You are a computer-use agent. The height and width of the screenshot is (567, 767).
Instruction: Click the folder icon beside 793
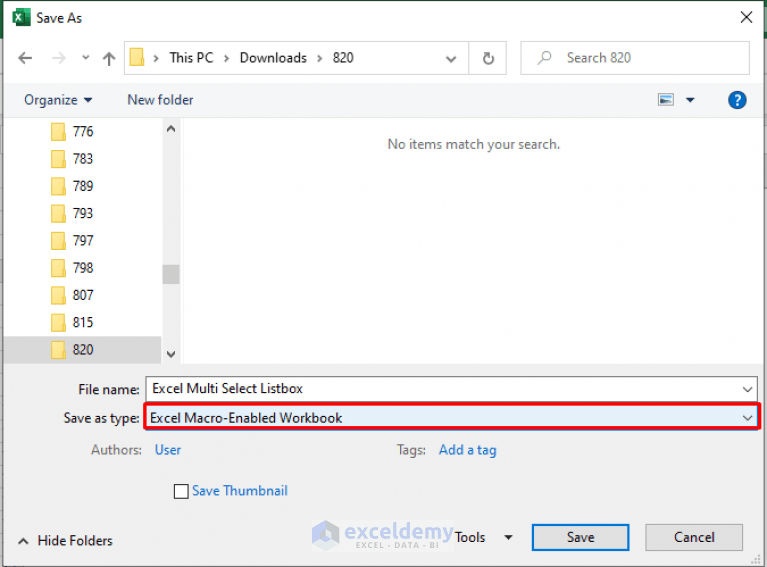point(58,214)
